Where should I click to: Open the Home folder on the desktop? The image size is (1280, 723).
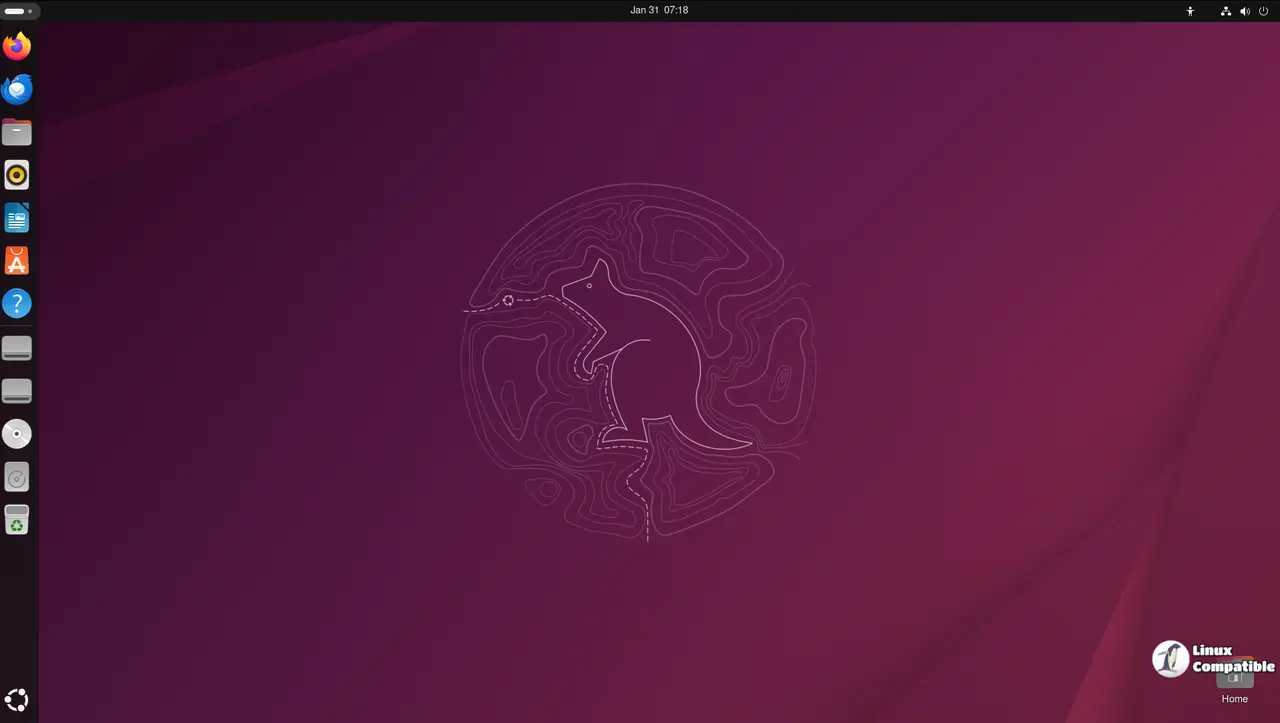(1234, 670)
